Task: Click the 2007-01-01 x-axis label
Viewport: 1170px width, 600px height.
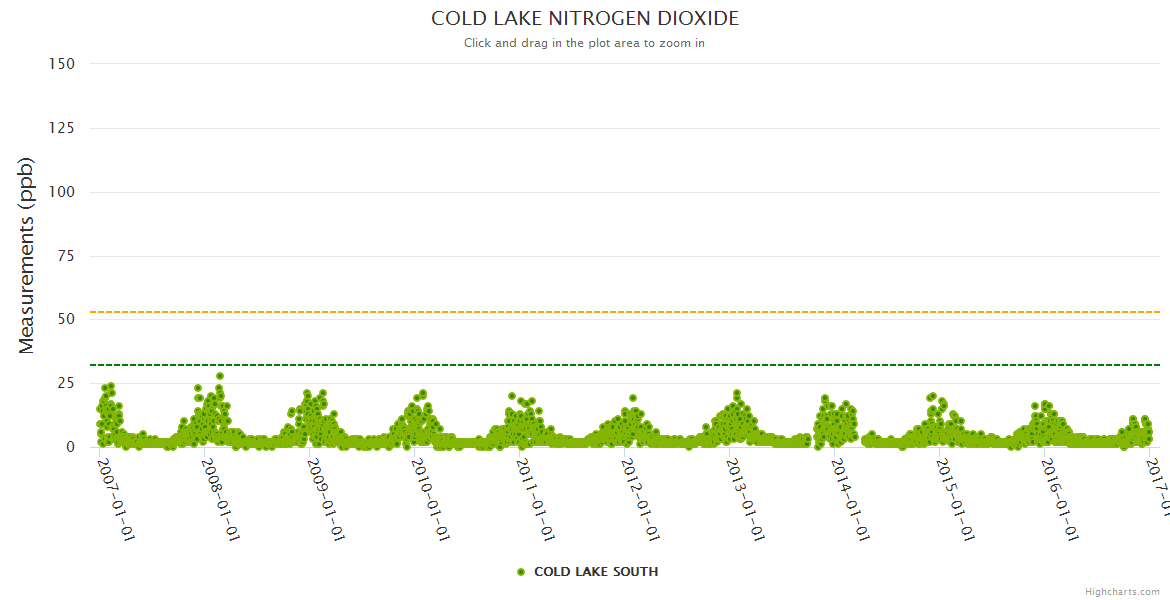Action: (x=116, y=499)
